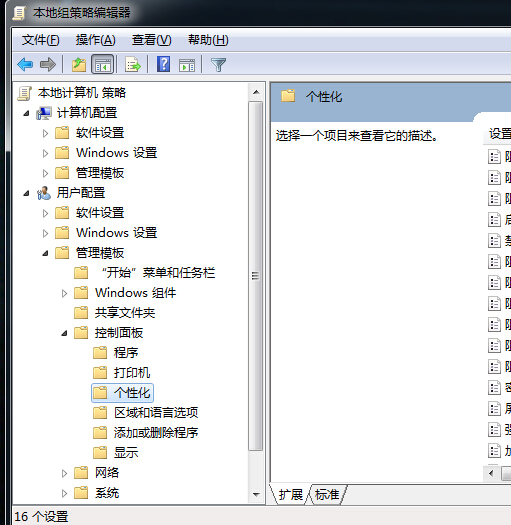Select the 显示 tree item
Image resolution: width=511 pixels, height=525 pixels.
coord(126,453)
